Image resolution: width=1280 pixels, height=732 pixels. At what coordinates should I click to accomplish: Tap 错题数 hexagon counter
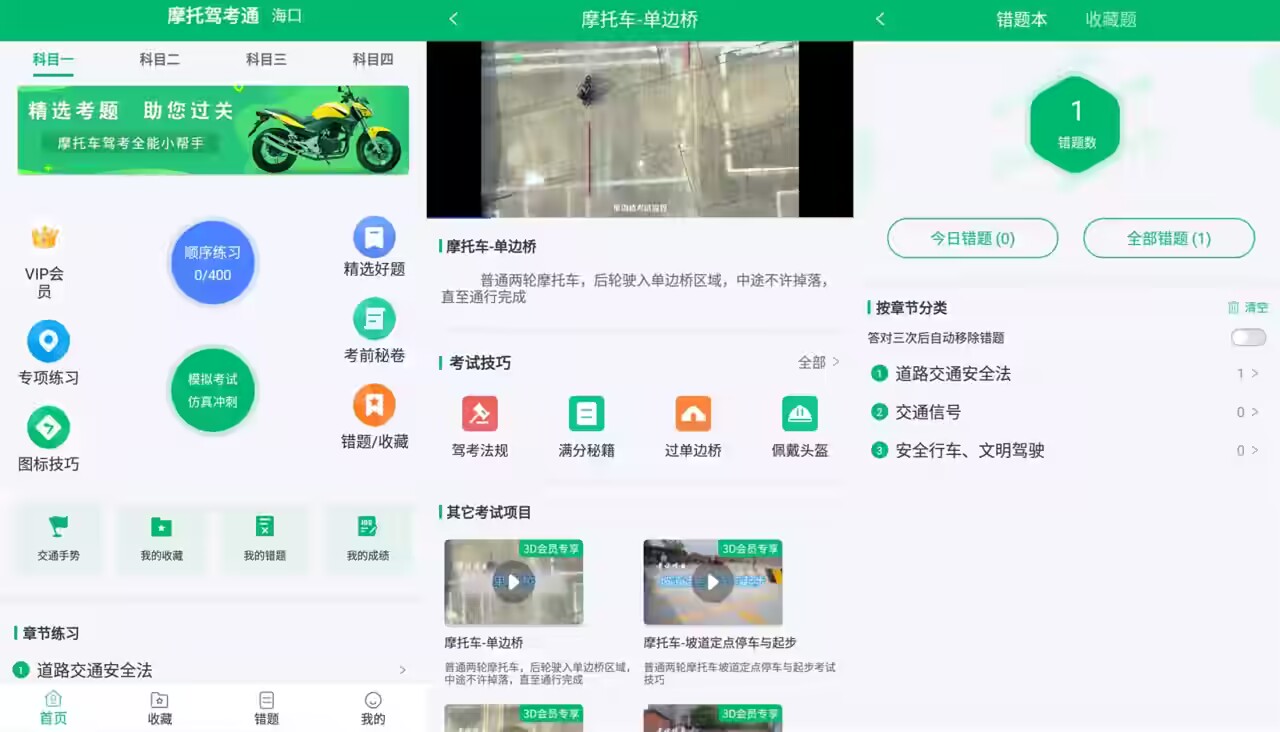tap(1076, 124)
